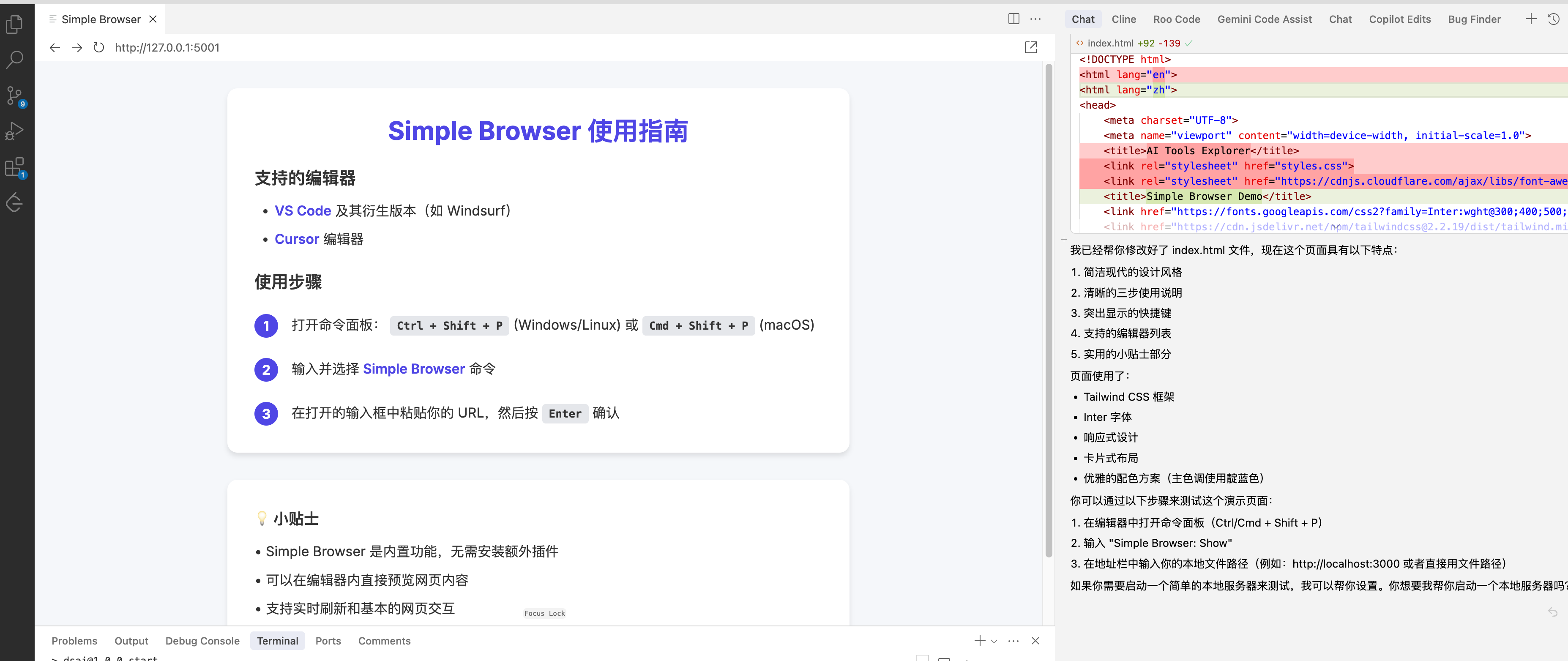Screen dimensions: 1568x661
Task: Click the Enter key label in step 3
Action: [565, 414]
